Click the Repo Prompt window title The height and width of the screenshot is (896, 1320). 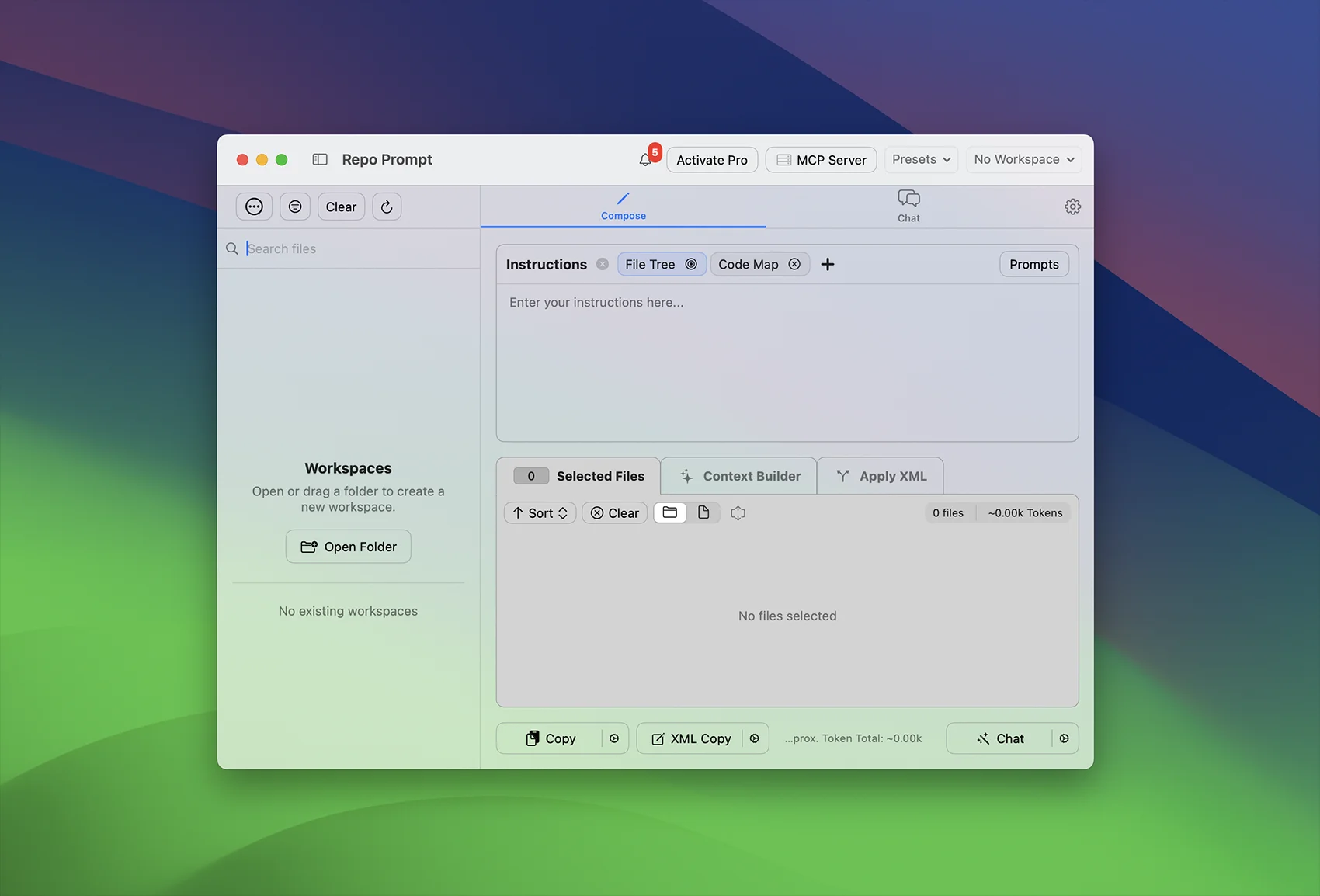point(387,159)
